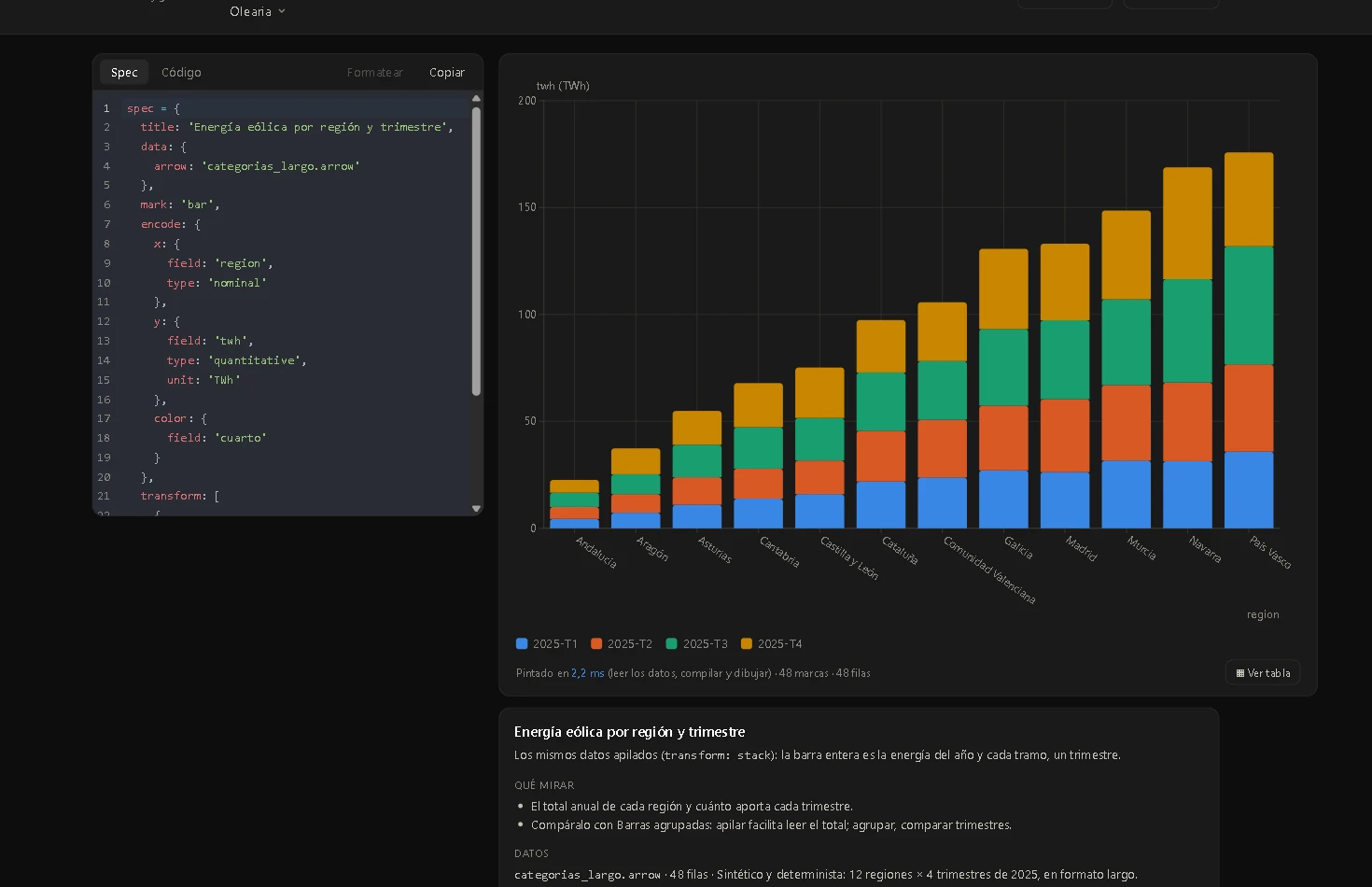The height and width of the screenshot is (887, 1372).
Task: Click code line unit: 'TWh'
Action: 203,380
